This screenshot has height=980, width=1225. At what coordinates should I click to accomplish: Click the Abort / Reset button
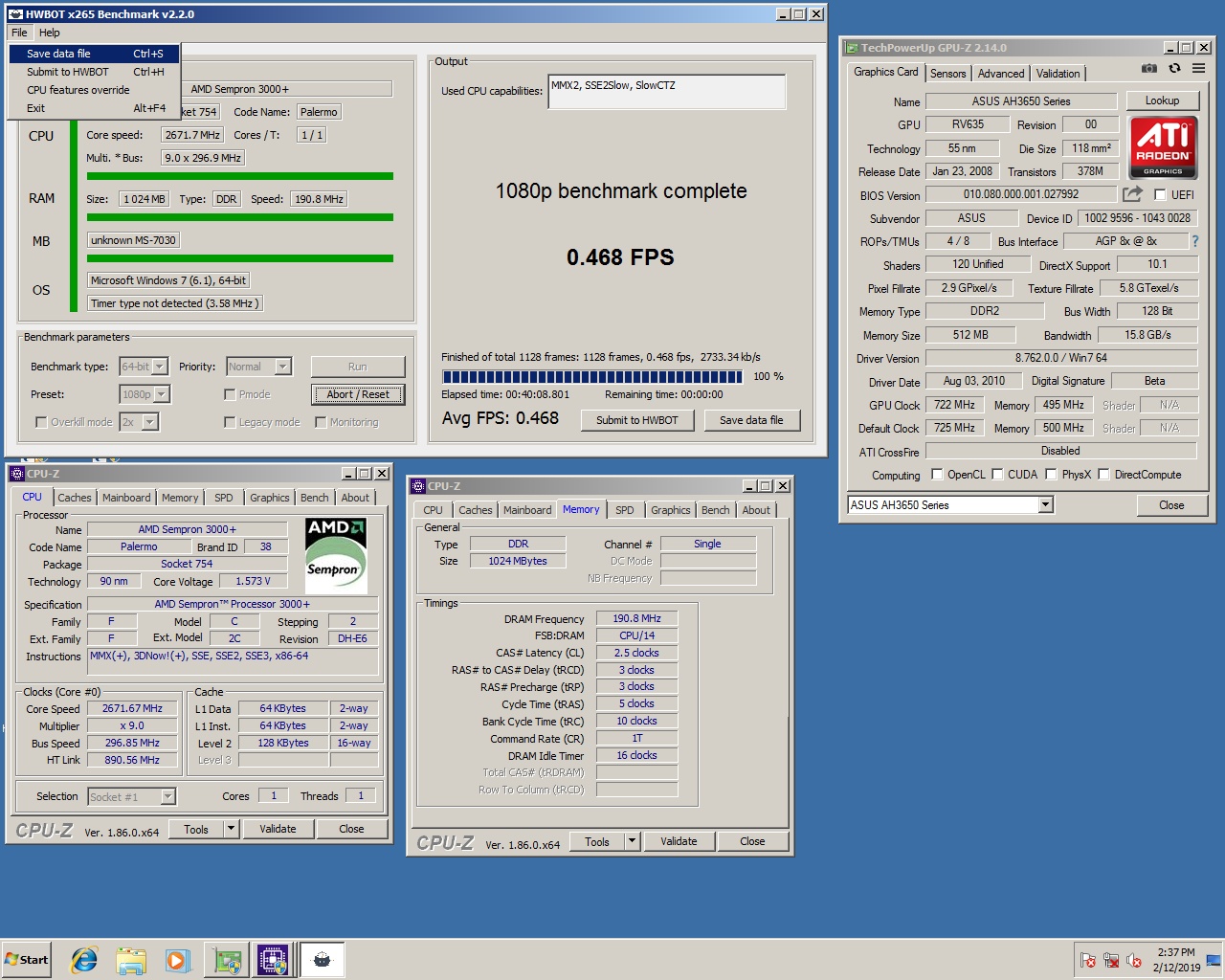click(x=358, y=394)
